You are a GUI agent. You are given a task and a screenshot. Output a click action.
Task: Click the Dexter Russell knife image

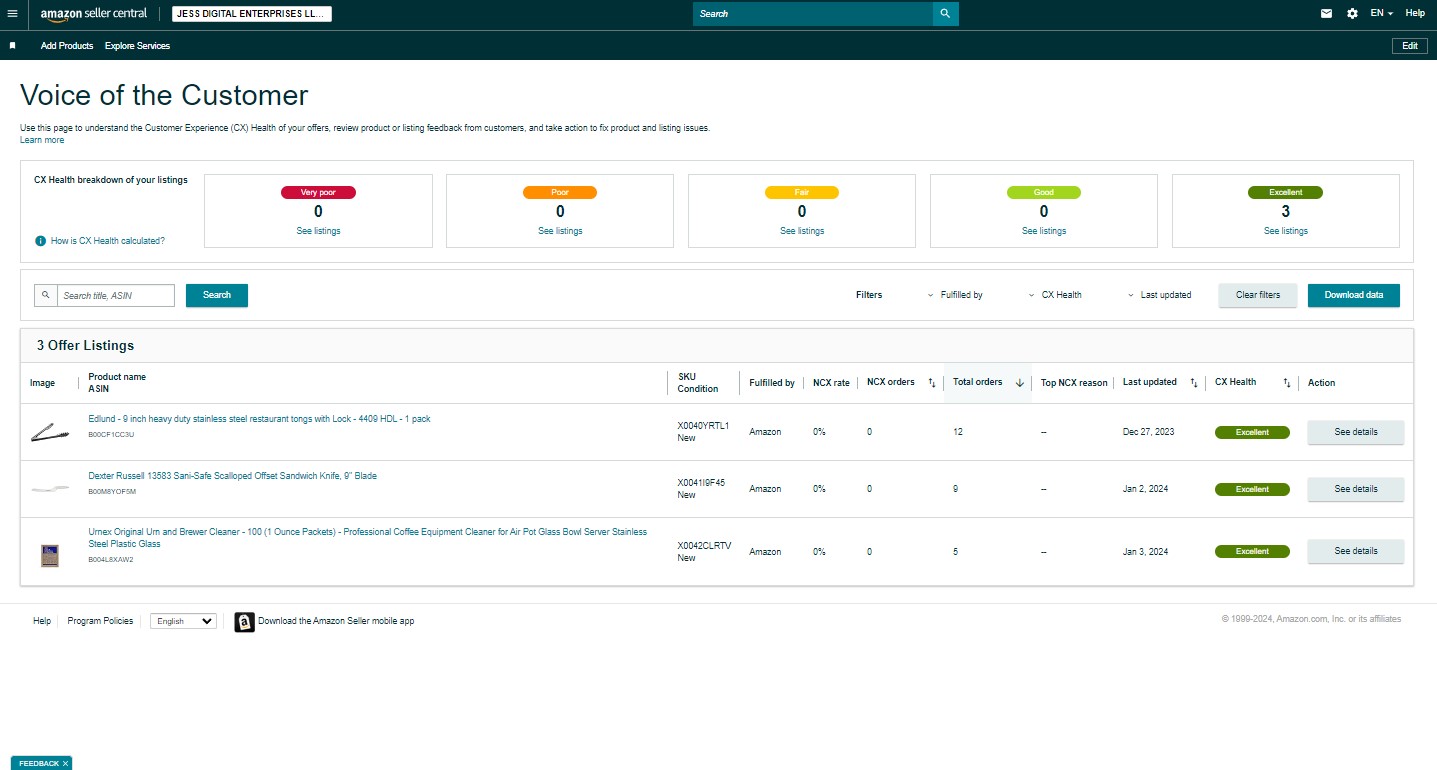[48, 489]
